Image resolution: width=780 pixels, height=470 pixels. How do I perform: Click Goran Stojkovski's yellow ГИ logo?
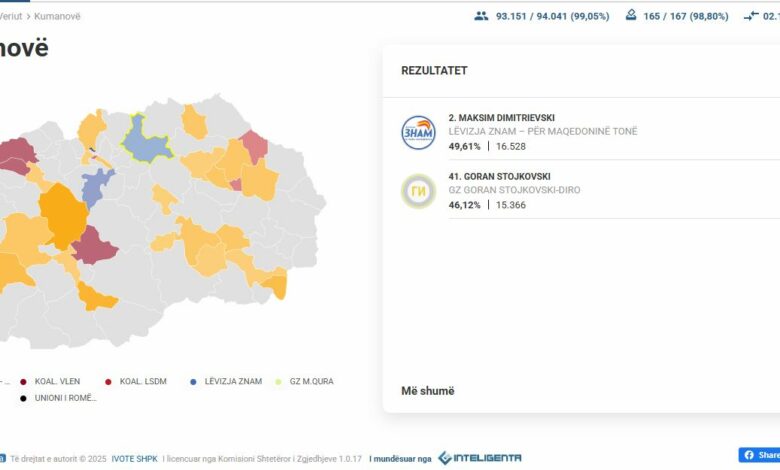click(418, 190)
